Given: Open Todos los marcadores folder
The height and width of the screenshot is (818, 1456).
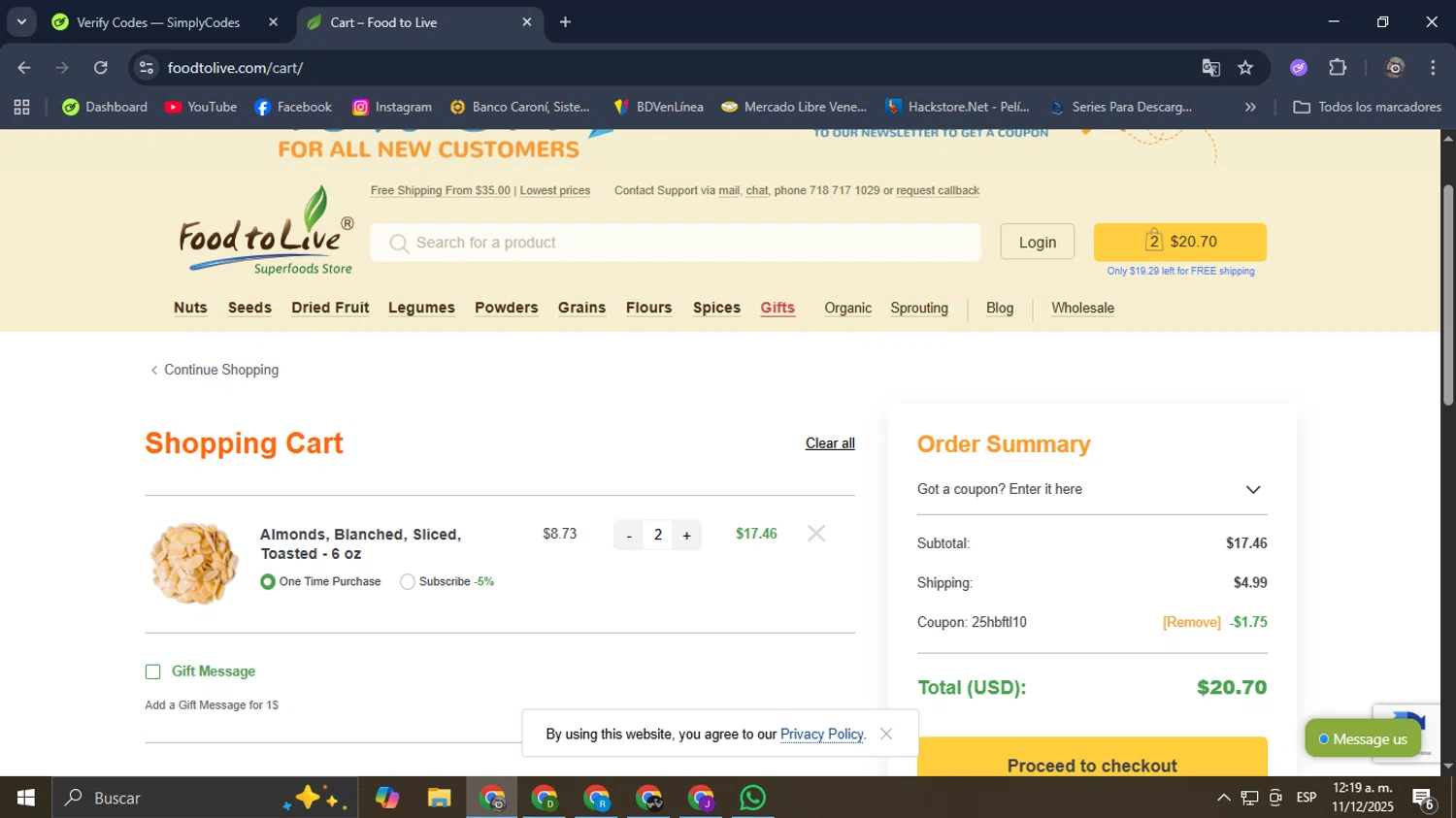Looking at the screenshot, I should [1367, 107].
